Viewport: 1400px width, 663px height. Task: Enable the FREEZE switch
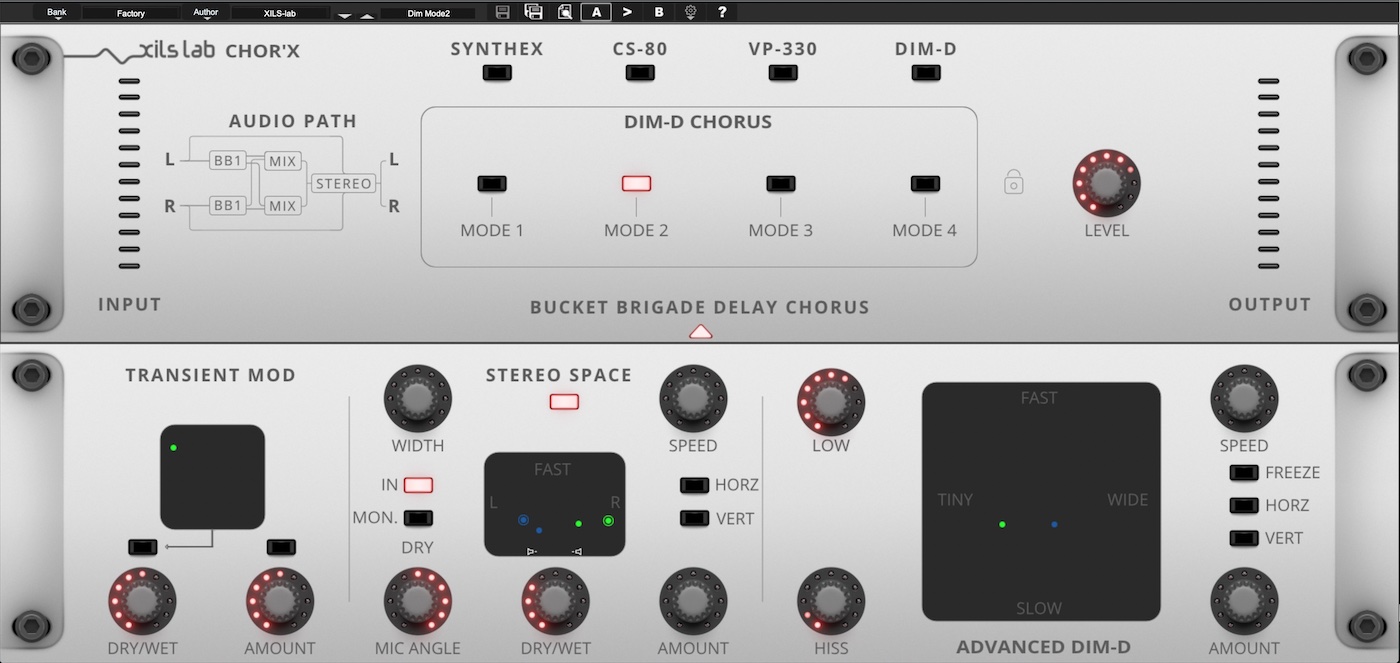(1244, 472)
